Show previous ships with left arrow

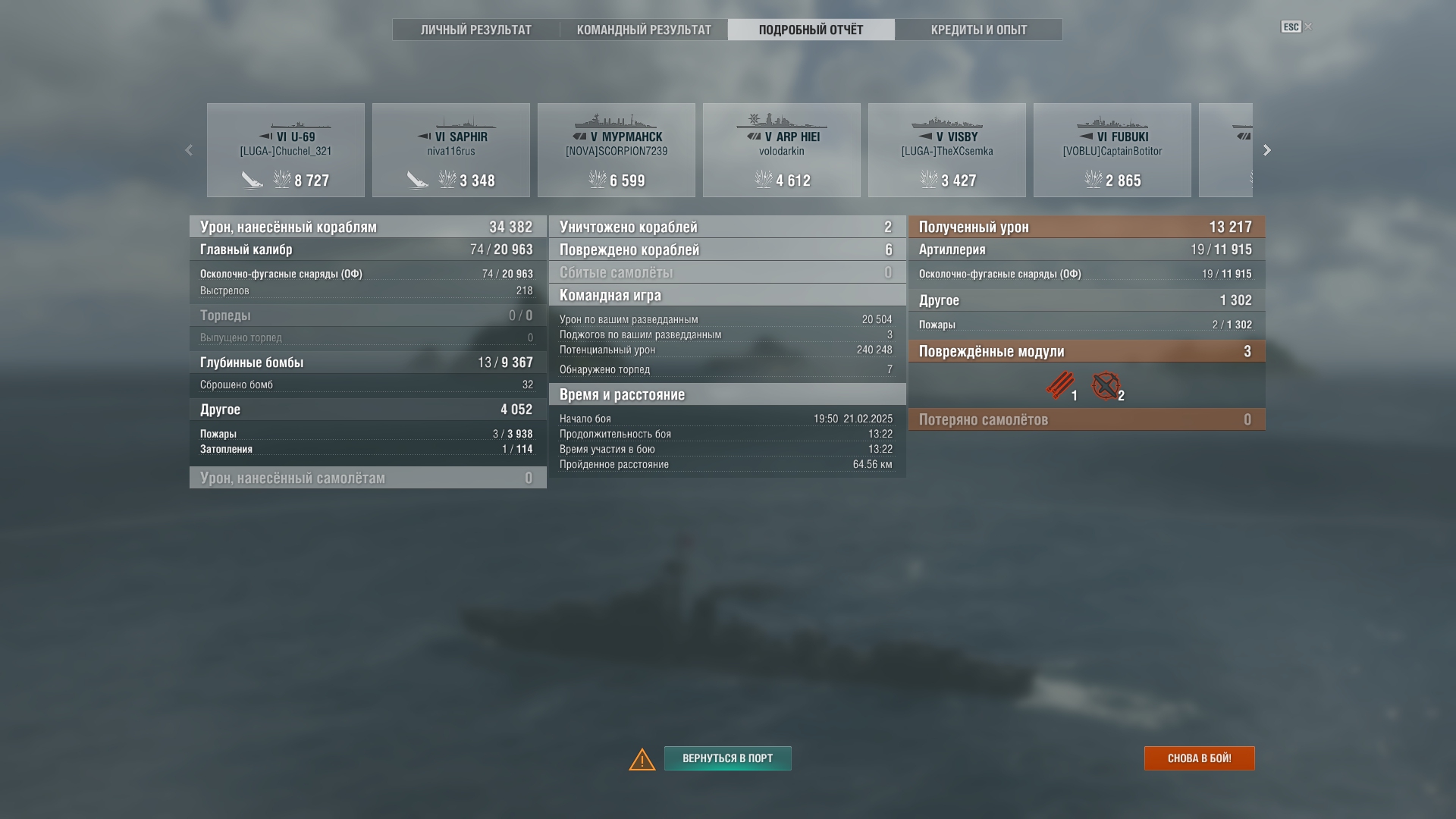[189, 150]
